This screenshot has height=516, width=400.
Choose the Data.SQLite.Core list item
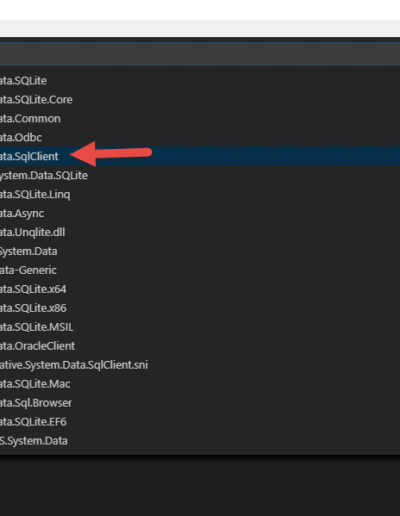[x=200, y=99]
